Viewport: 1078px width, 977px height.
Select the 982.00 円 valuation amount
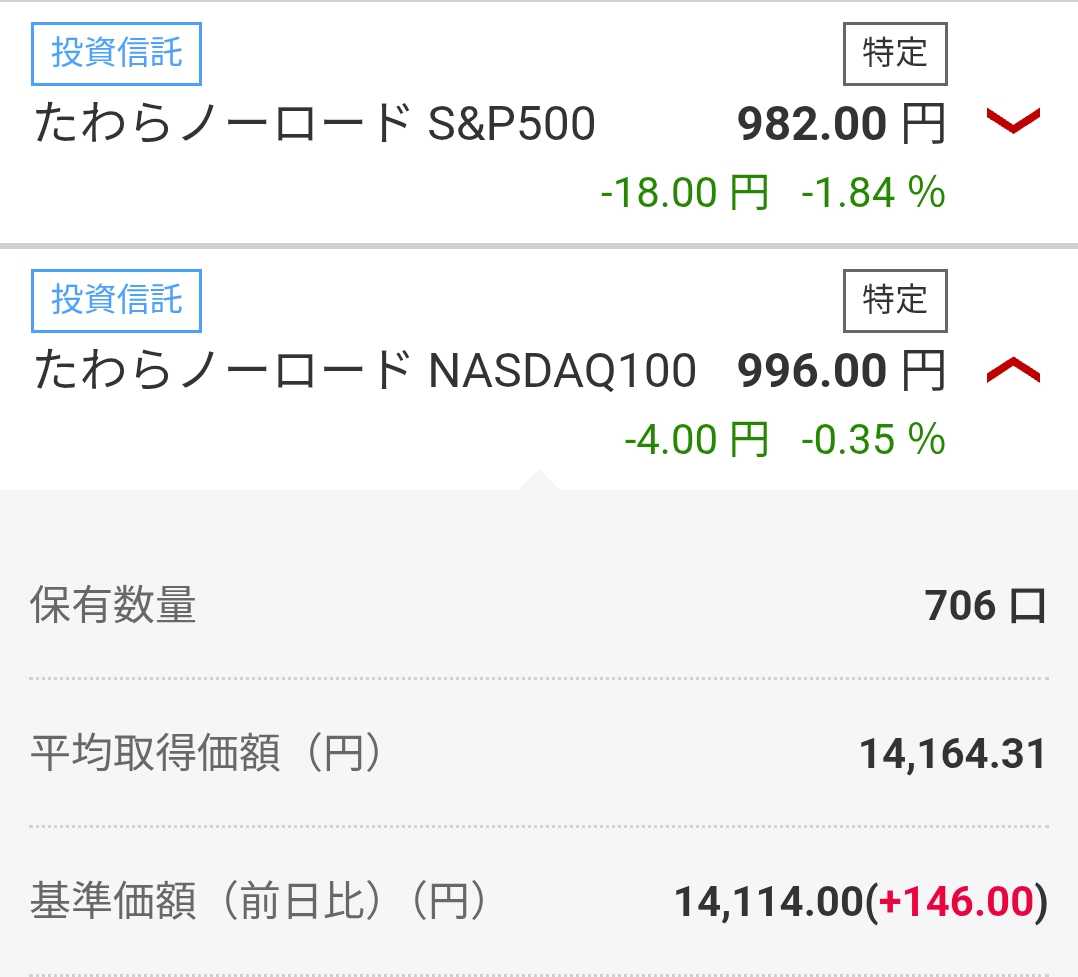pos(841,124)
